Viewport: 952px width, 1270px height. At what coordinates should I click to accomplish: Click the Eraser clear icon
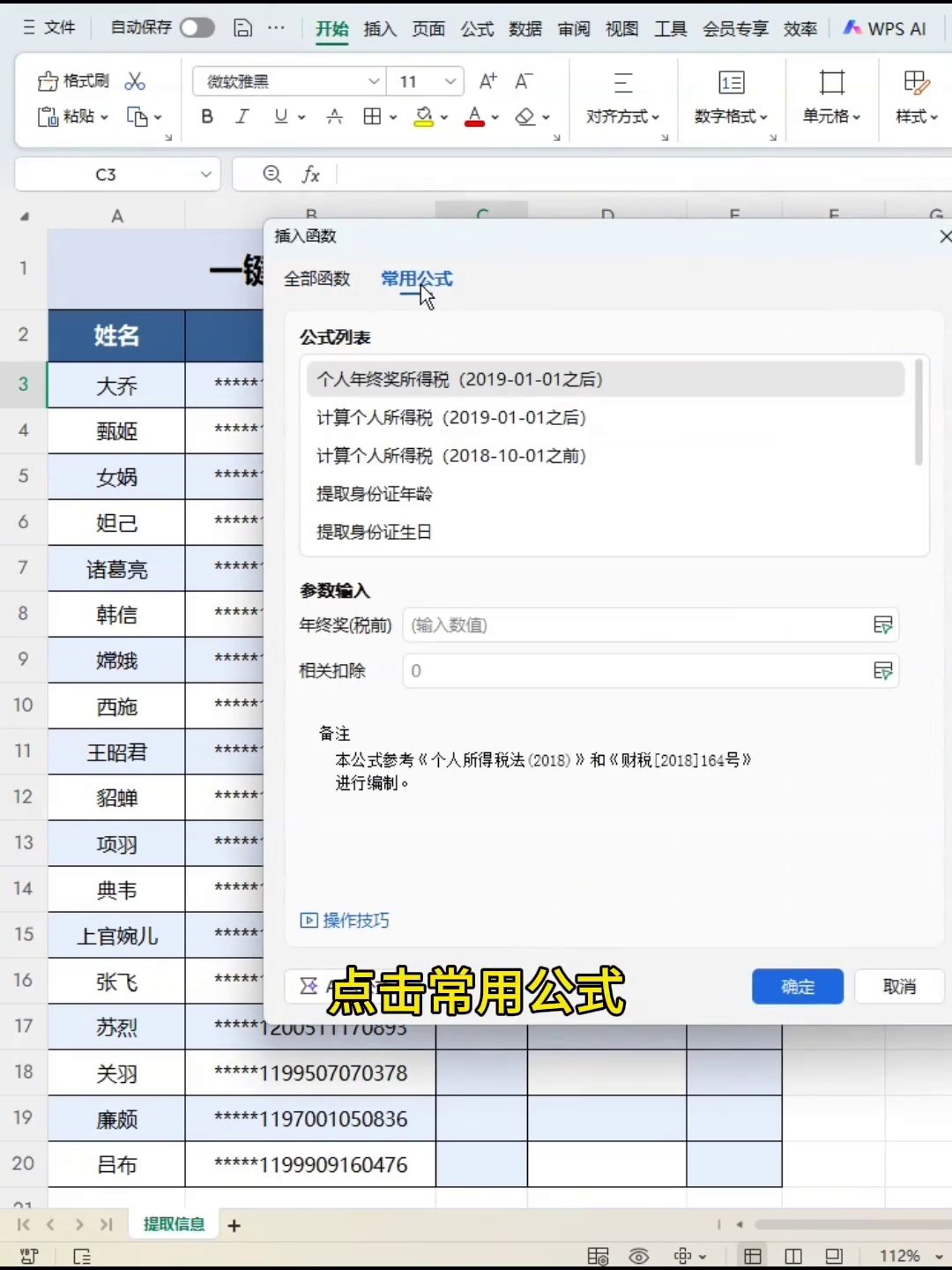(x=526, y=116)
